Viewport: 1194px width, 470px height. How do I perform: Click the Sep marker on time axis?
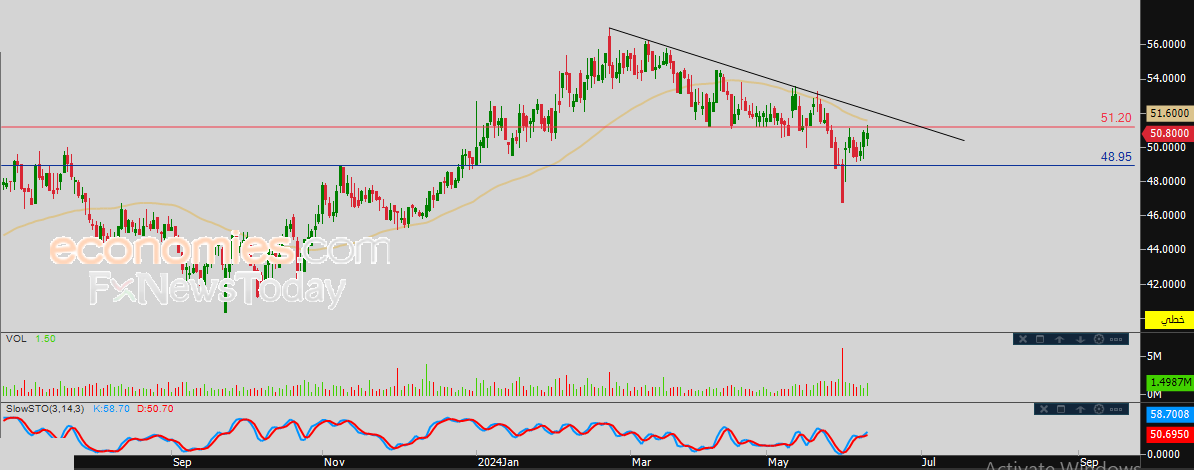[x=181, y=462]
